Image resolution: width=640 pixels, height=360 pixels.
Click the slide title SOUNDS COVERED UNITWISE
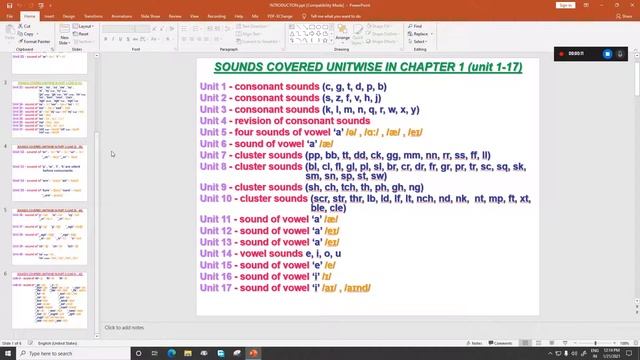click(x=368, y=67)
